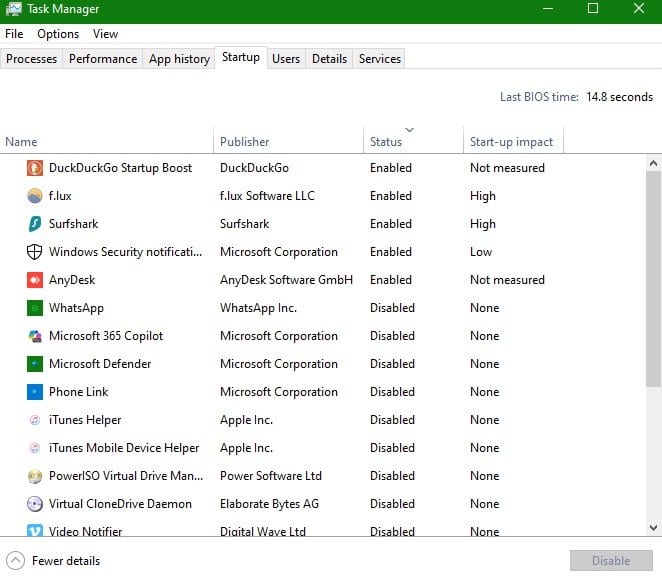Open the View menu
Screen dimensions: 662x583
pyautogui.click(x=105, y=34)
